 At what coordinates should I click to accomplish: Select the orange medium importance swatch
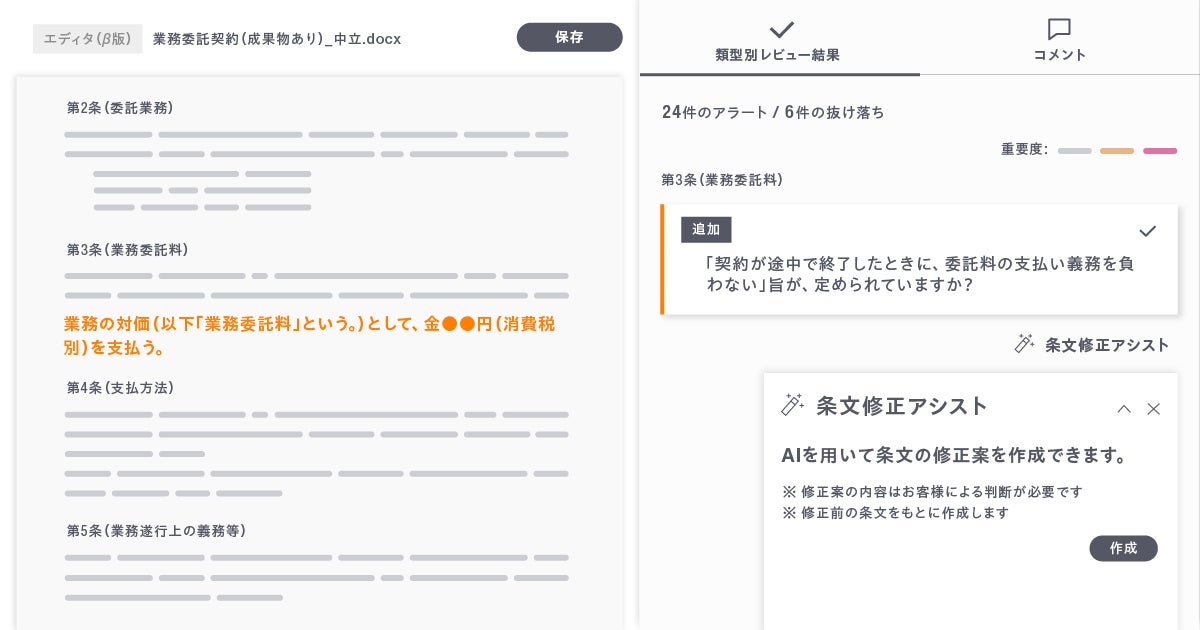pos(1117,151)
